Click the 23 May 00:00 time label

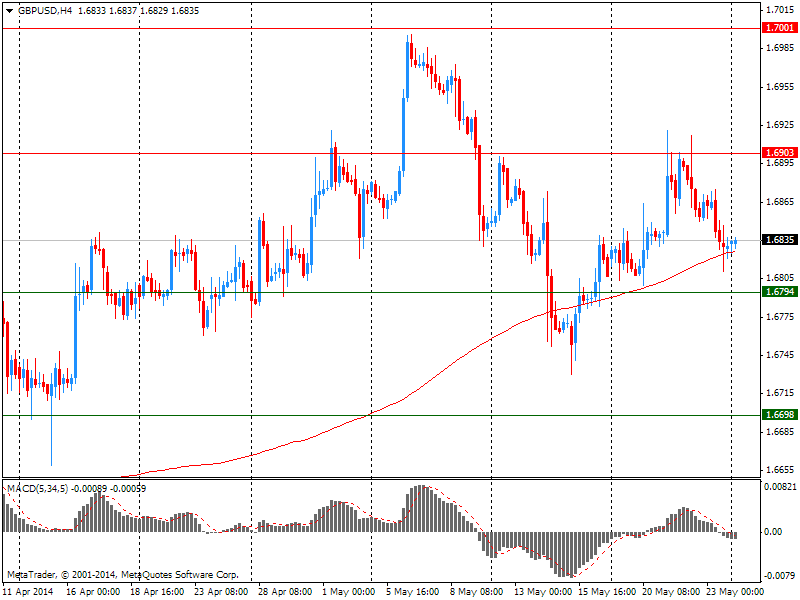[x=735, y=592]
